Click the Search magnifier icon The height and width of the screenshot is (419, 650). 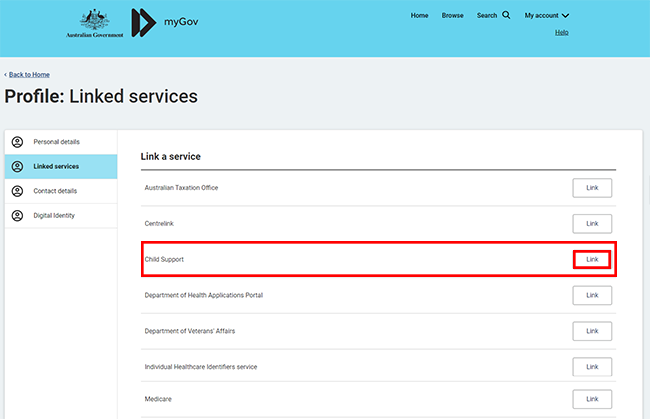pyautogui.click(x=506, y=15)
